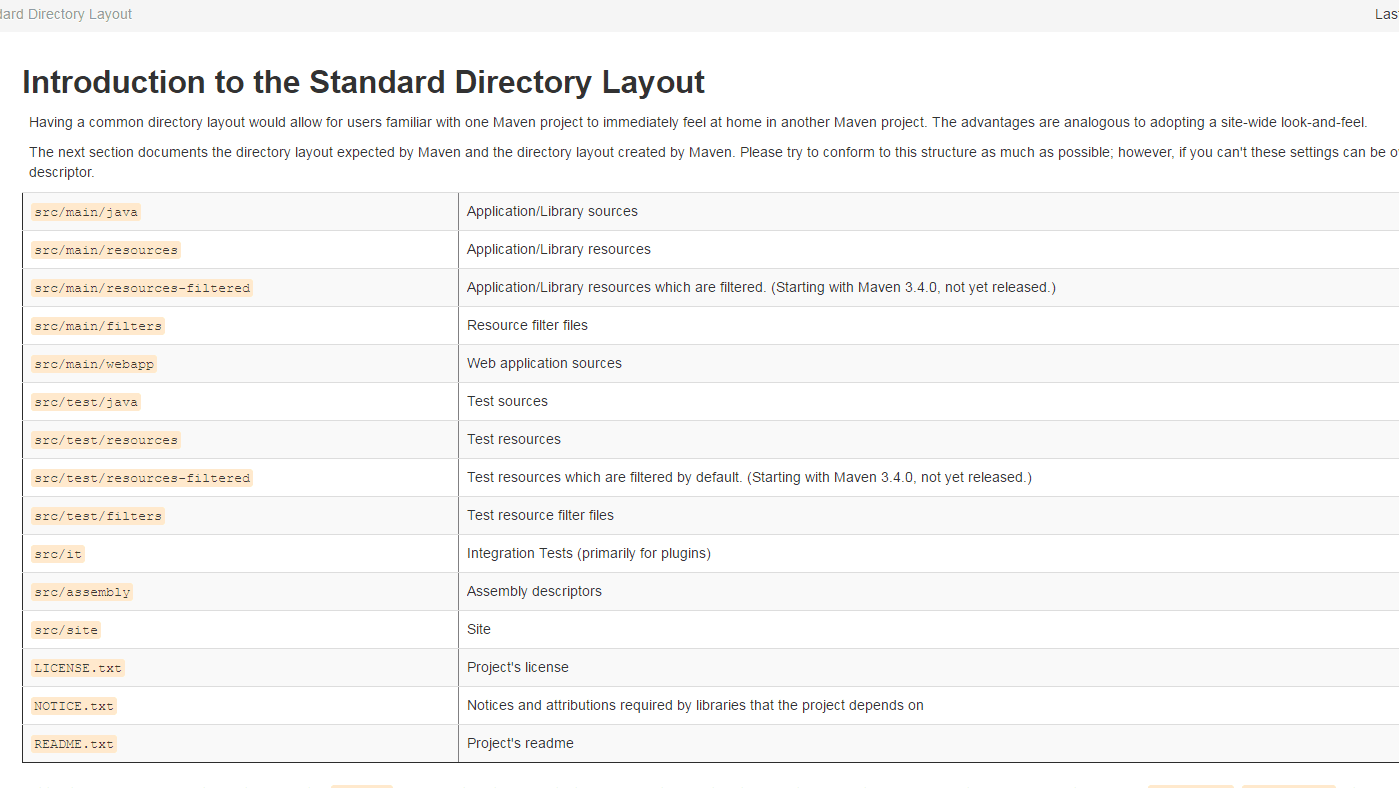1399x788 pixels.
Task: Click the 'Assembly descriptors' description cell
Action: pyautogui.click(x=534, y=591)
